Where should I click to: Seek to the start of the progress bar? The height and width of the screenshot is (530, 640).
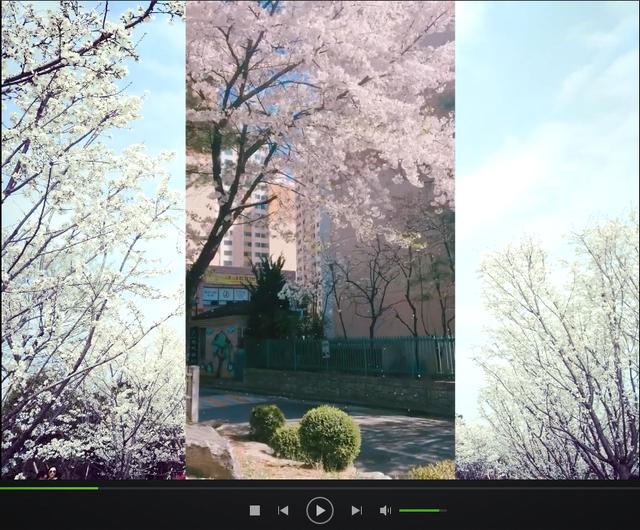tap(2, 488)
